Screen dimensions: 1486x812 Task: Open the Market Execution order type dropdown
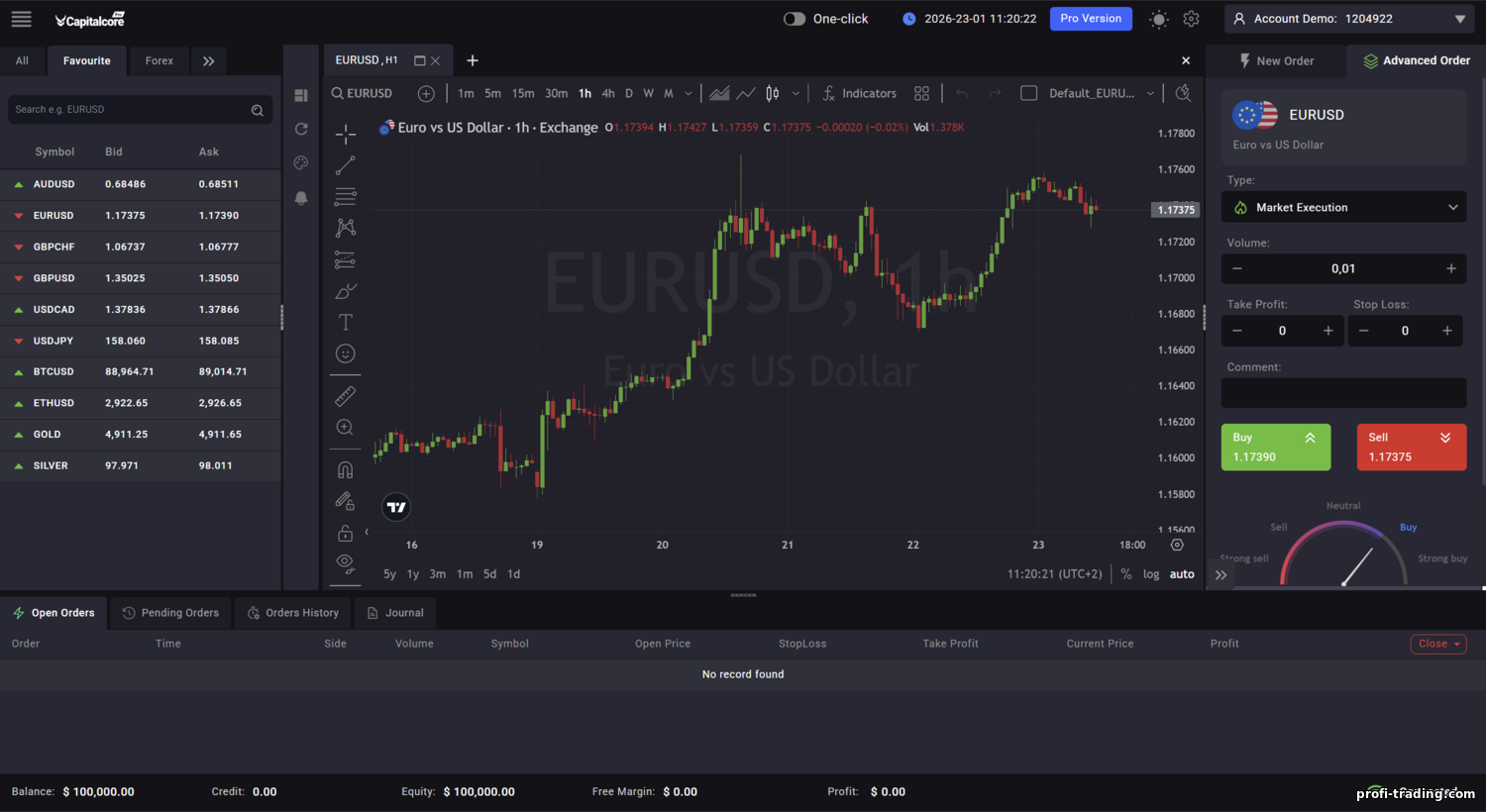[x=1343, y=207]
